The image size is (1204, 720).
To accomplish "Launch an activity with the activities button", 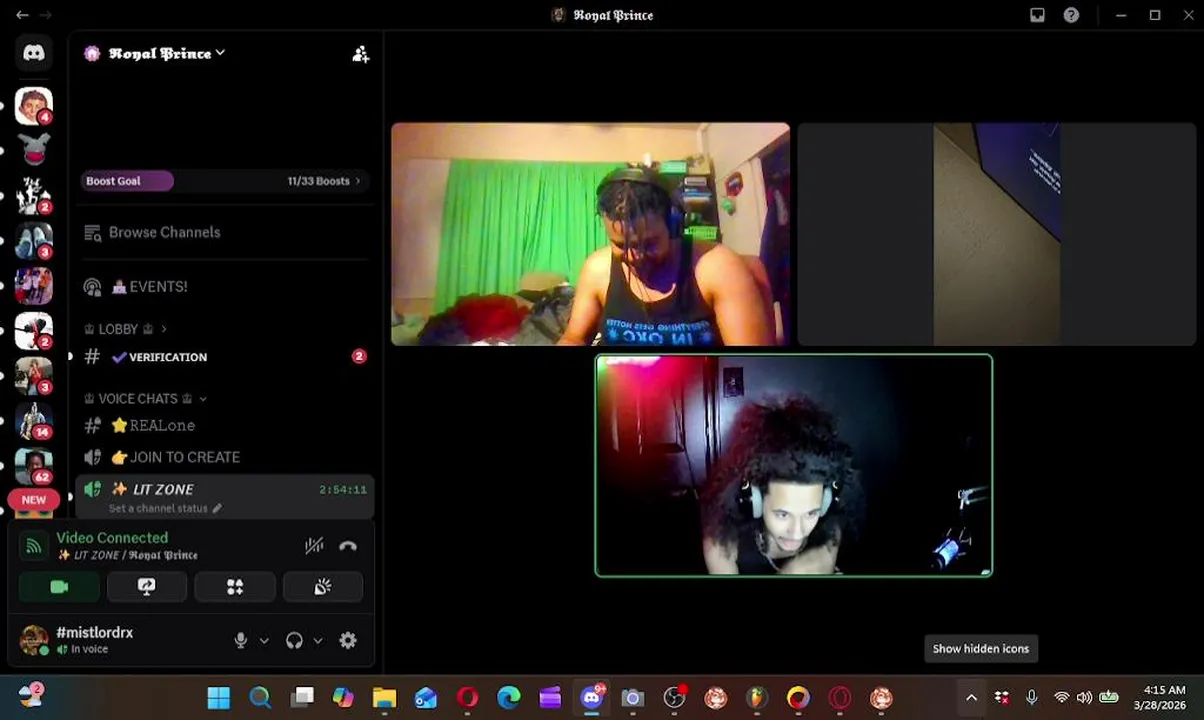I will 235,587.
